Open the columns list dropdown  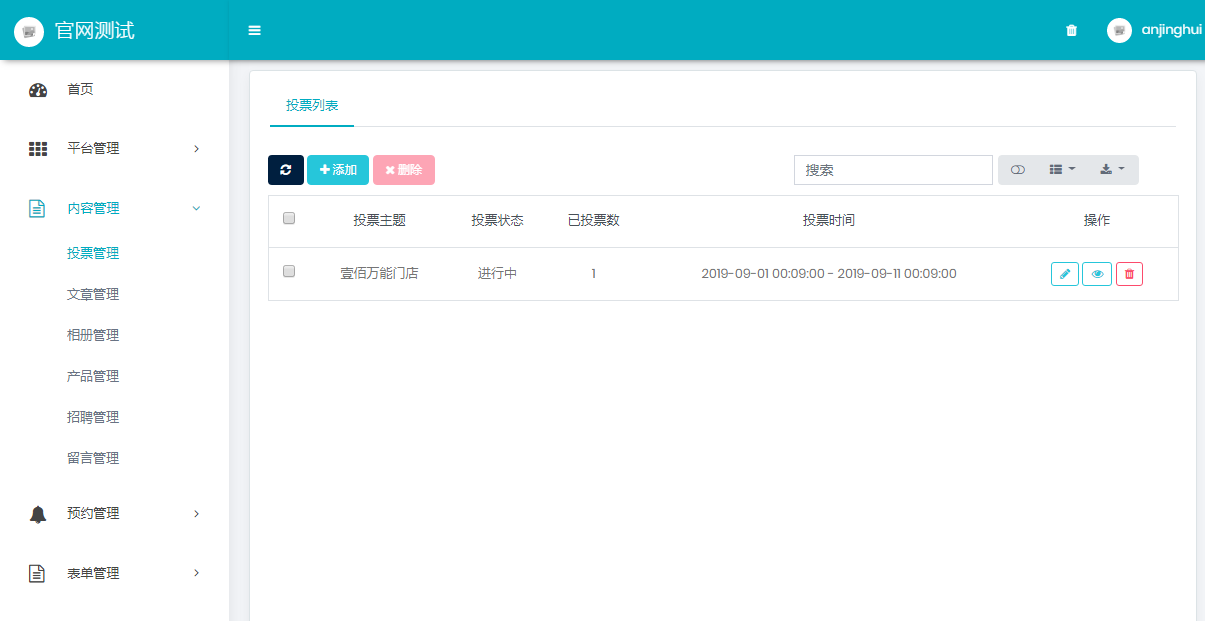1062,170
